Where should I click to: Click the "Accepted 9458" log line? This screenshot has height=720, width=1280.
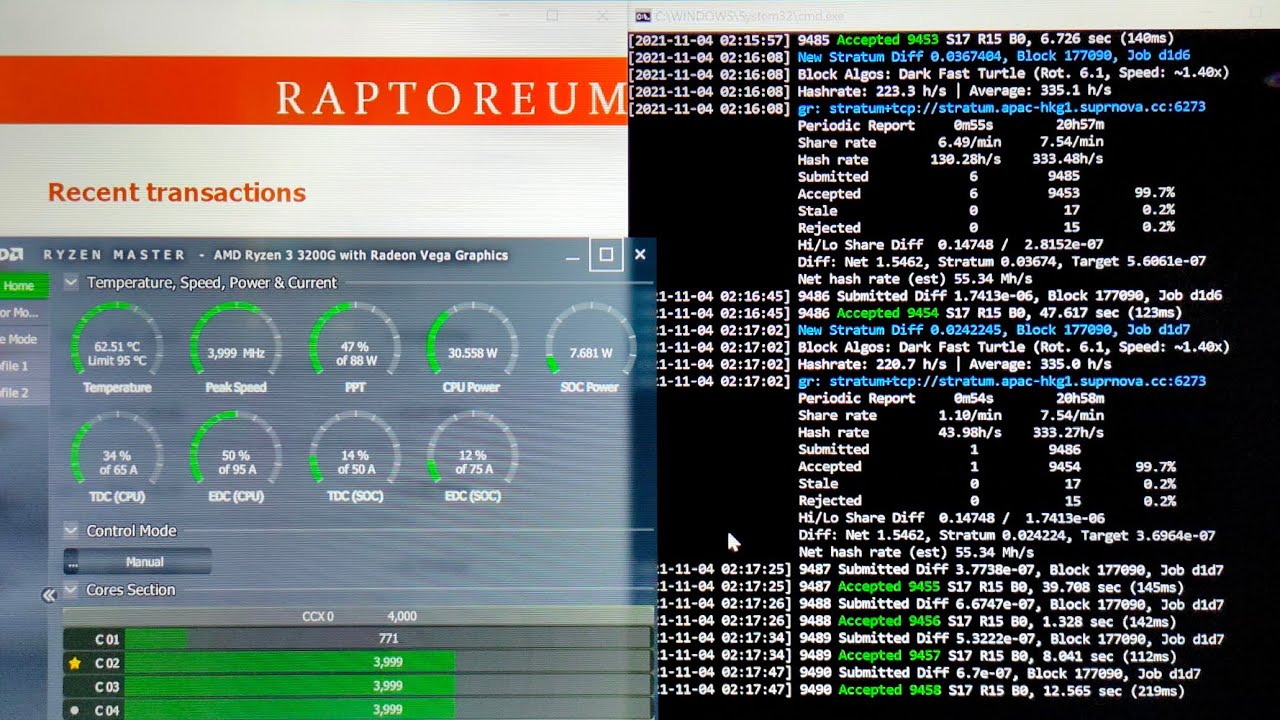tap(920, 691)
